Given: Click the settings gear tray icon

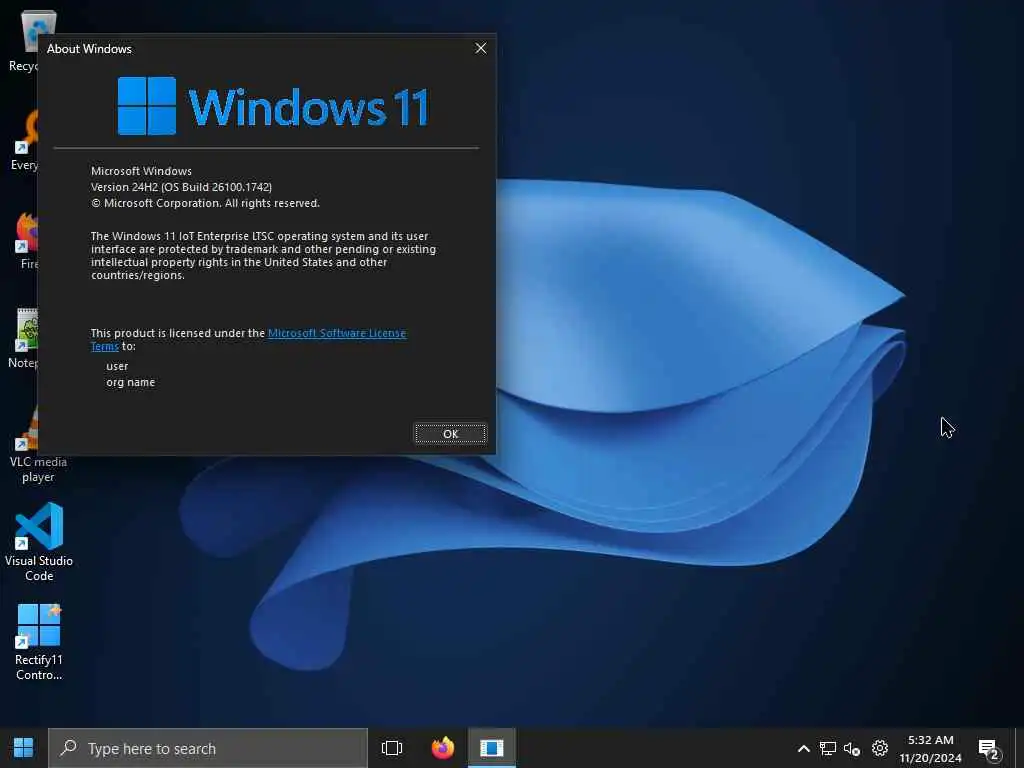Looking at the screenshot, I should [x=880, y=748].
